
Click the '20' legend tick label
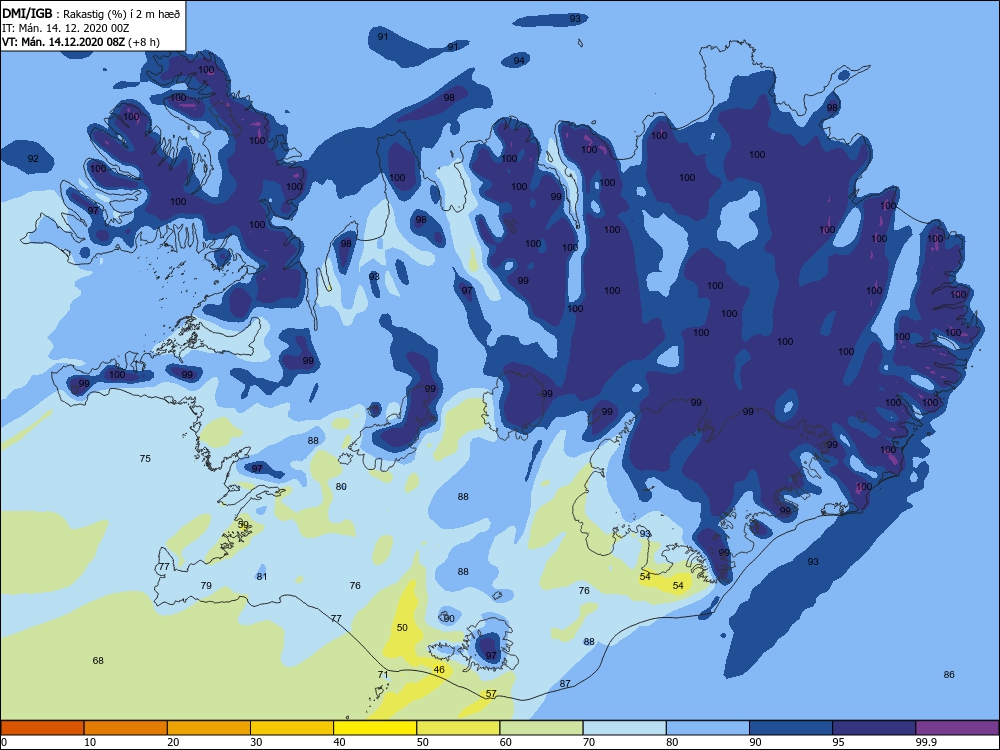173,742
